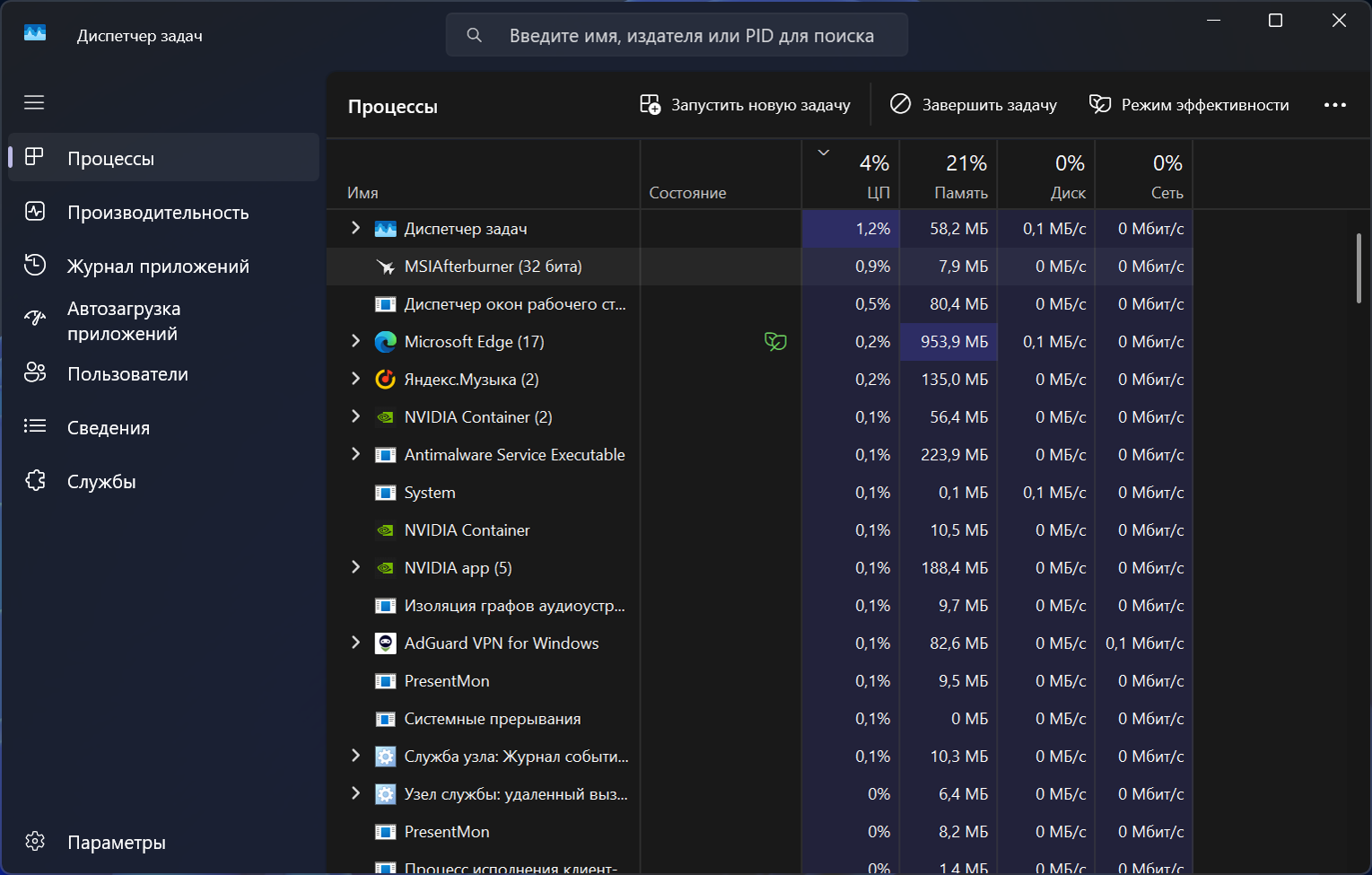Open the Сведения page
Viewport: 1372px width, 875px height.
pos(163,427)
